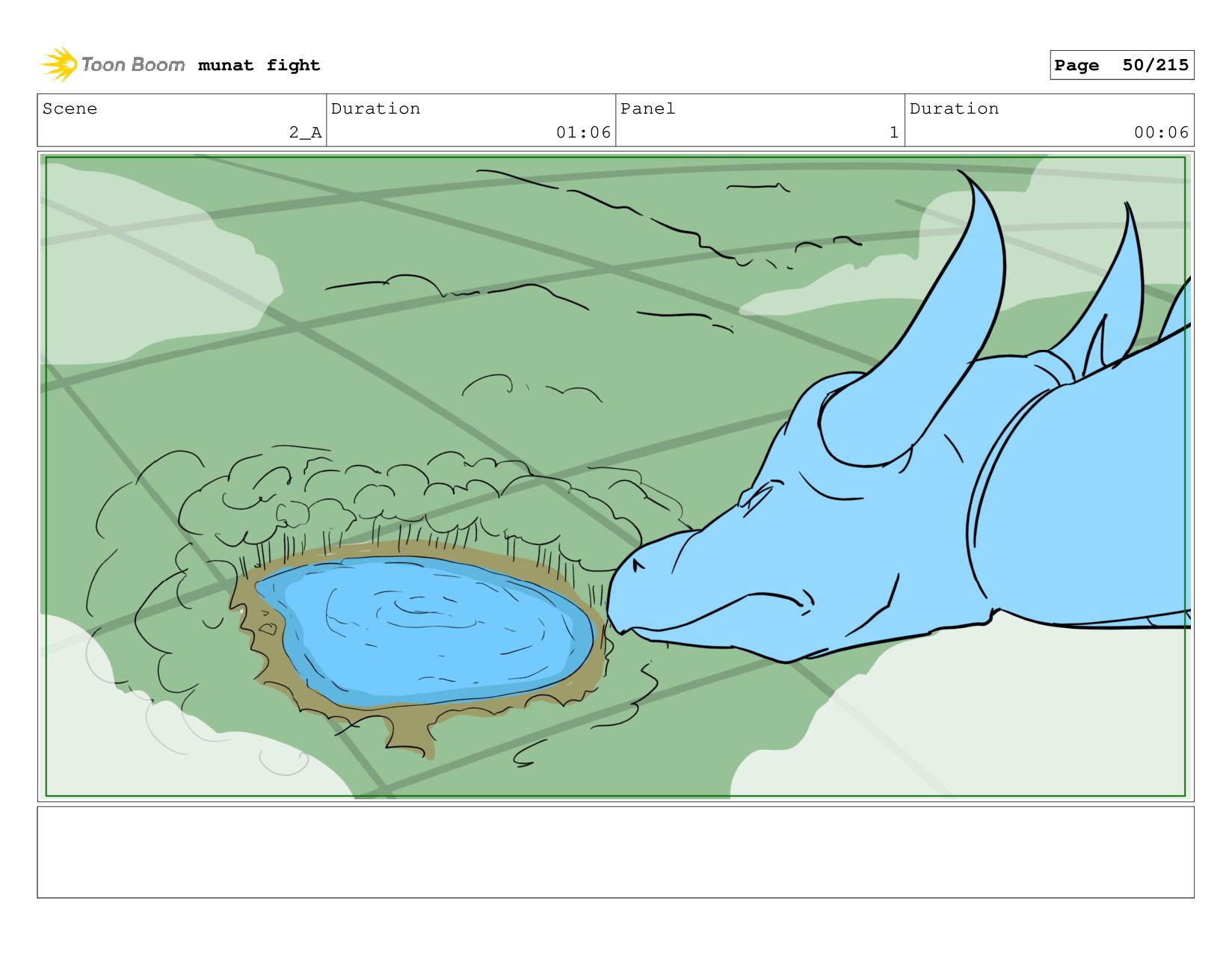Viewport: 1232px width, 954px height.
Task: Click the scene duration value '01:06'
Action: [x=583, y=132]
